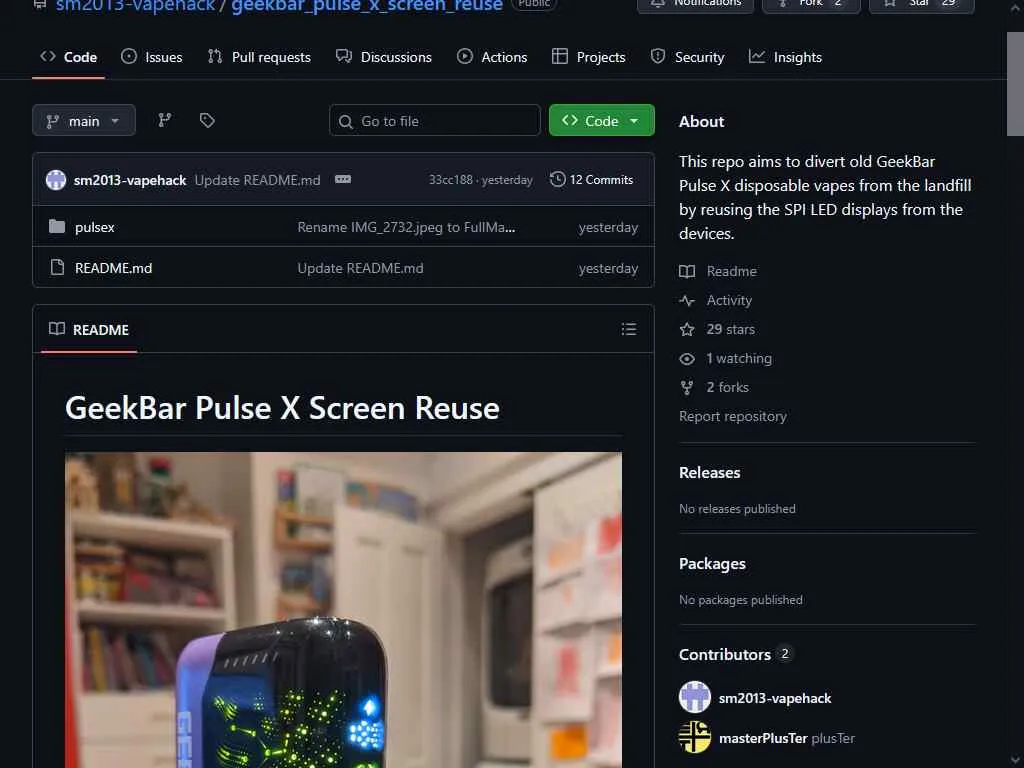This screenshot has height=768, width=1024.
Task: Click the pulsex folder icon
Action: [57, 227]
